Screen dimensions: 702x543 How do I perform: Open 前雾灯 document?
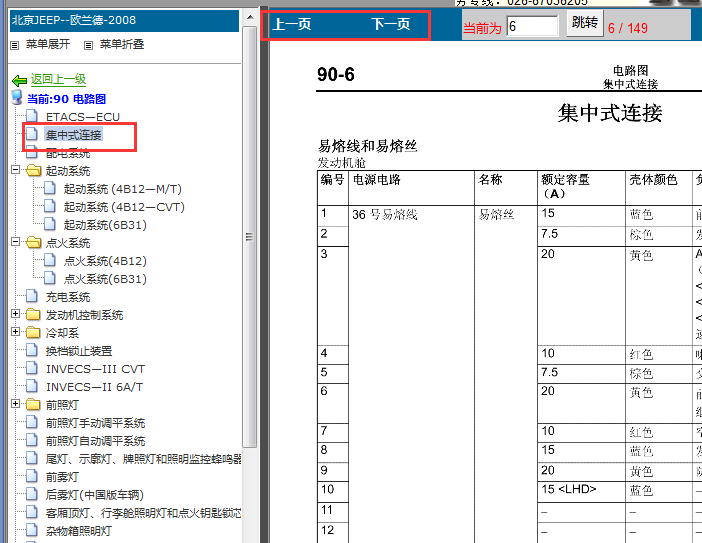coord(62,477)
